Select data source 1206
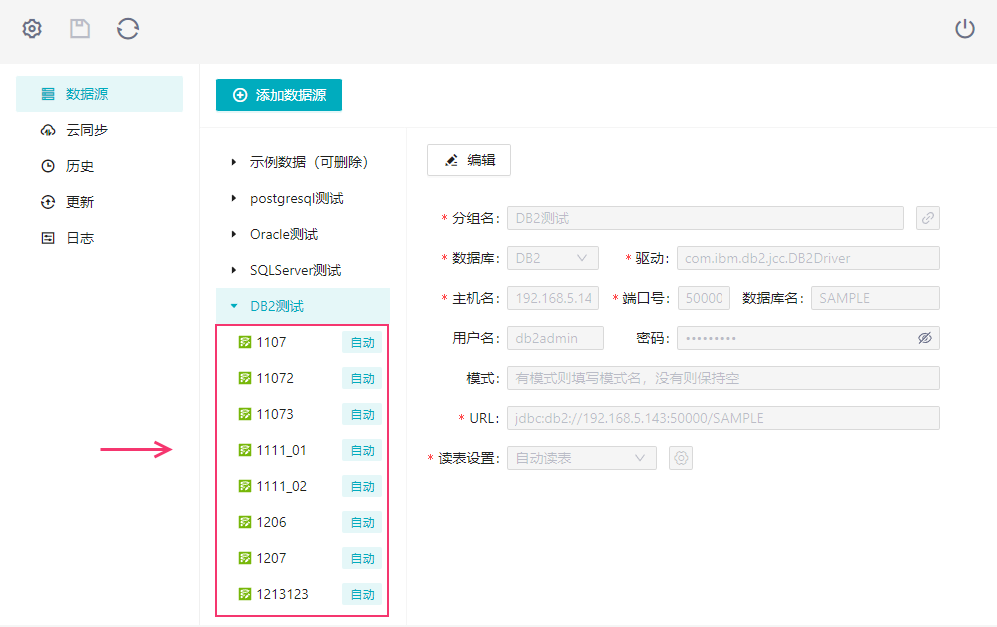The image size is (997, 627). pyautogui.click(x=272, y=522)
